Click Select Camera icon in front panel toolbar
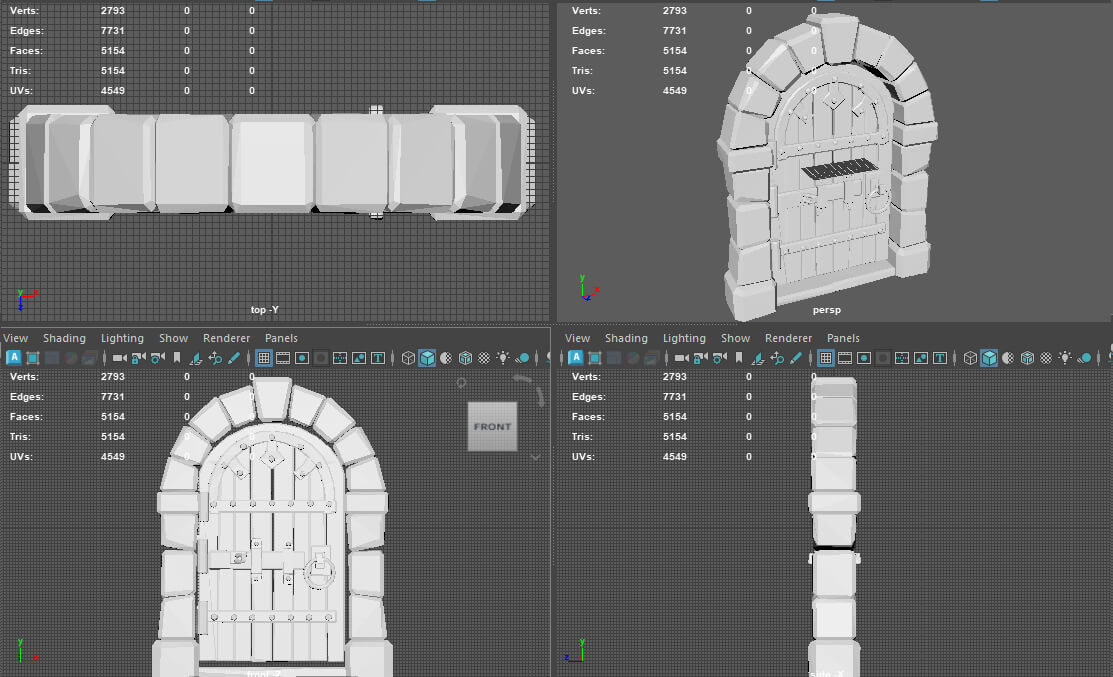This screenshot has width=1113, height=677. (x=119, y=358)
